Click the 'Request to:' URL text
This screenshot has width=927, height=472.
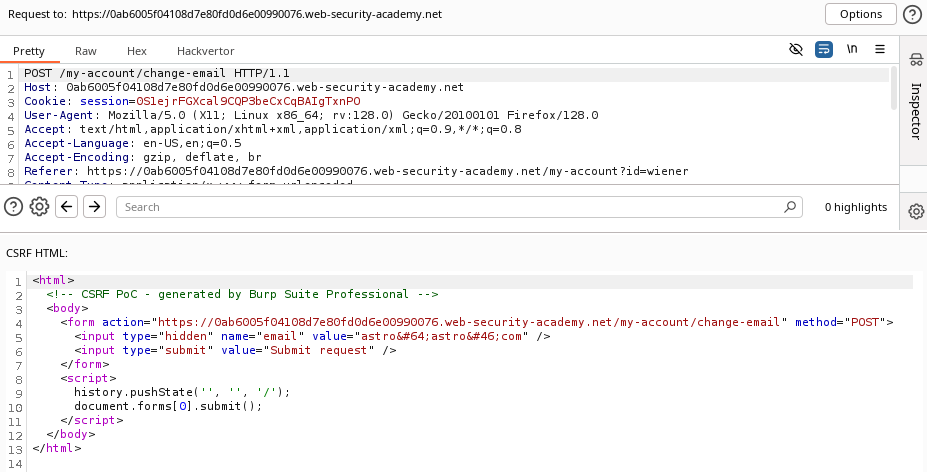pos(257,14)
